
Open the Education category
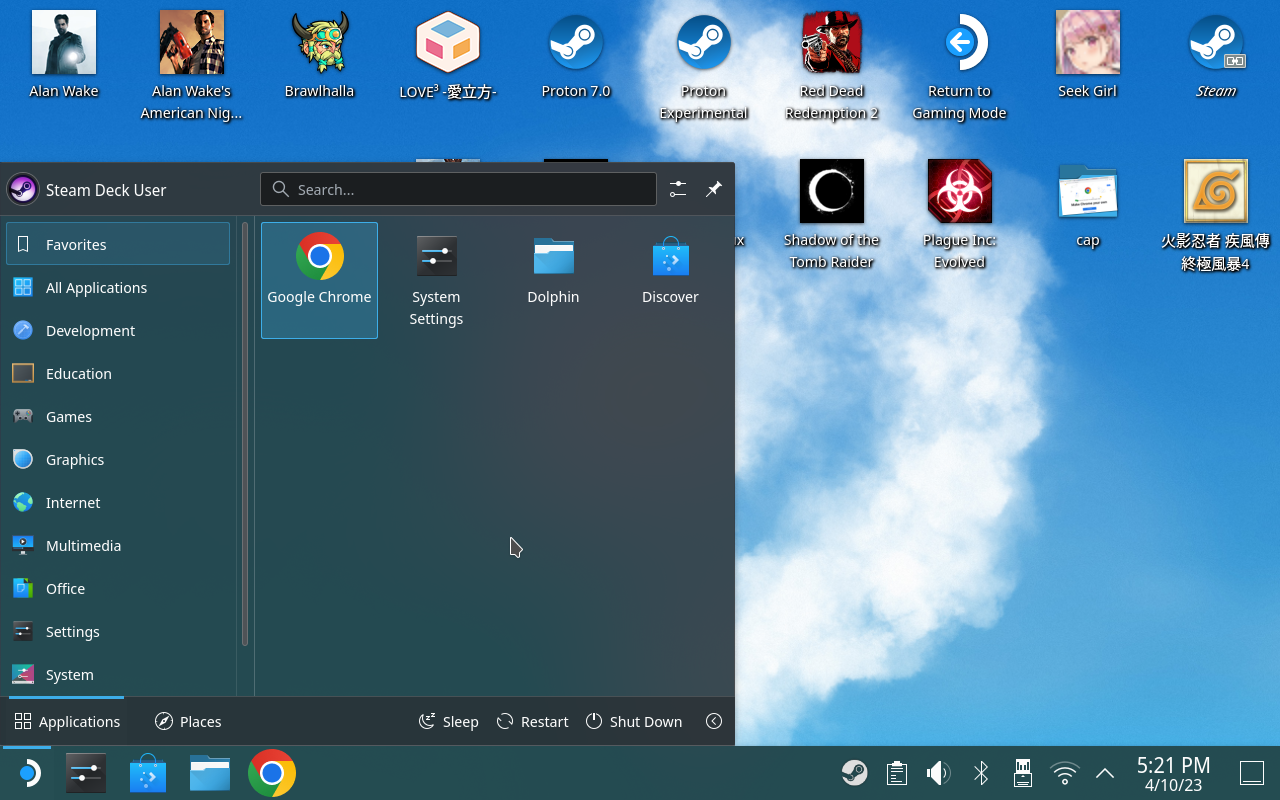pyautogui.click(x=118, y=373)
